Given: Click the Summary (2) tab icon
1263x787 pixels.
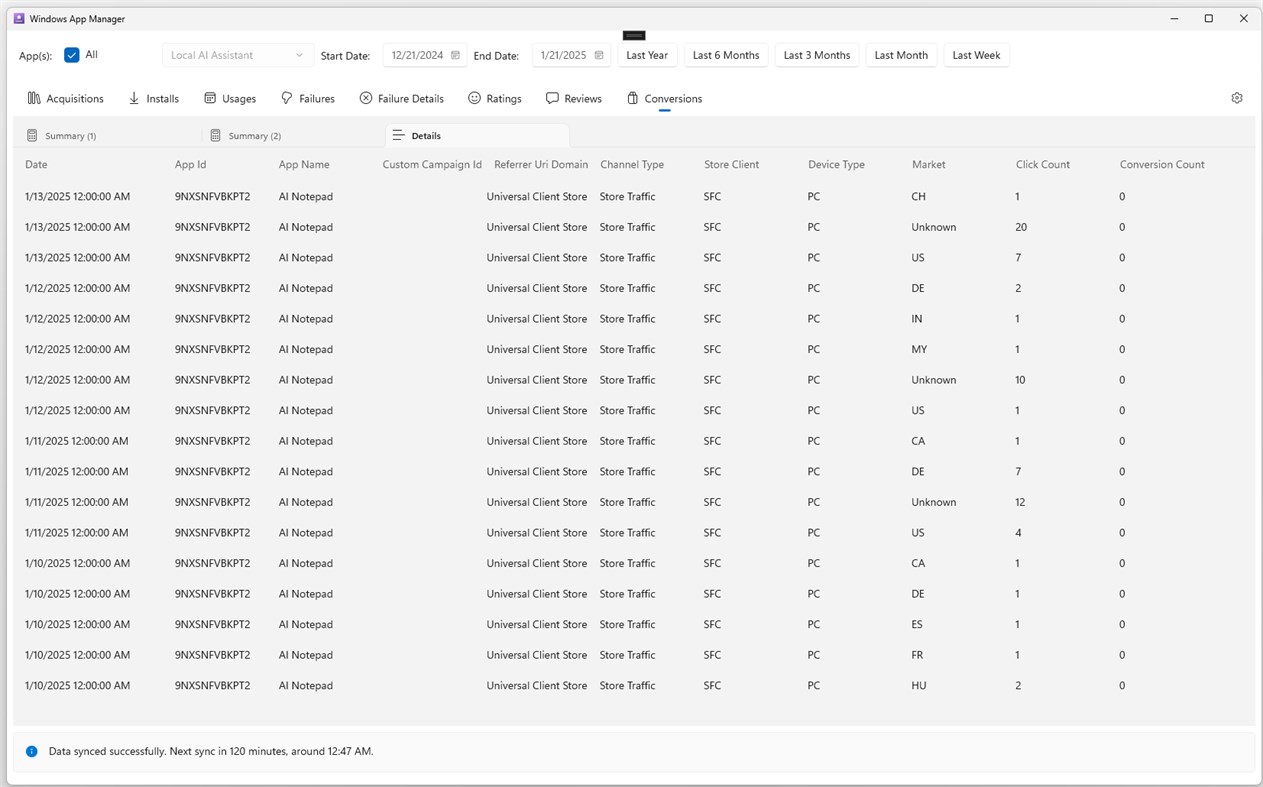Looking at the screenshot, I should click(x=215, y=135).
